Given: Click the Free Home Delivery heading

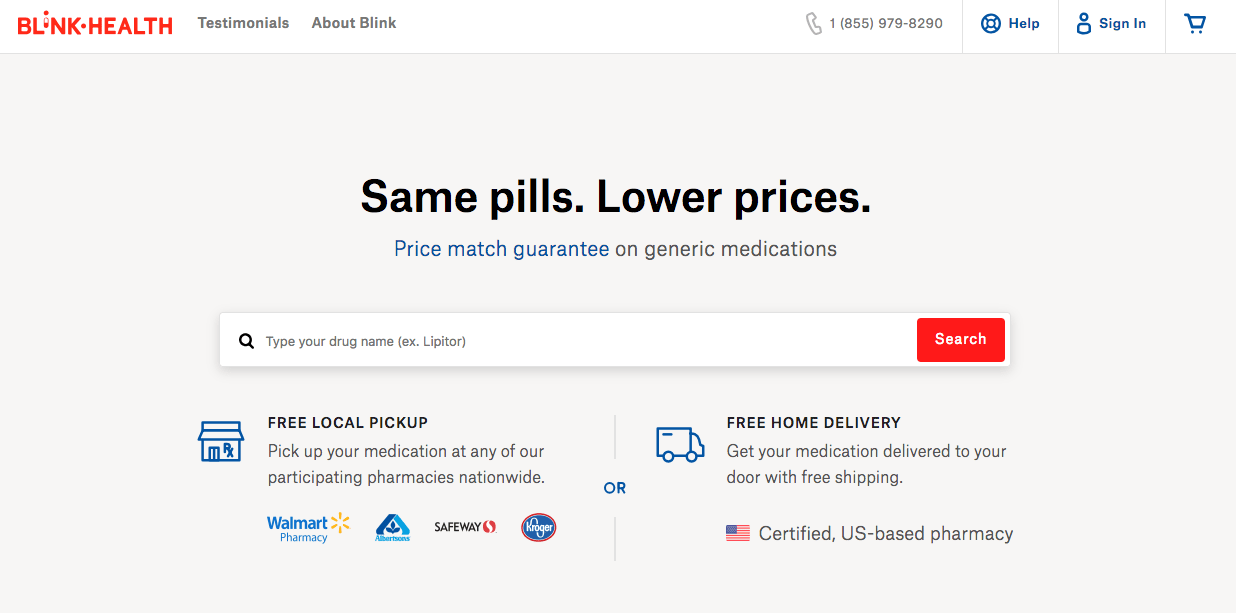Looking at the screenshot, I should (x=813, y=423).
